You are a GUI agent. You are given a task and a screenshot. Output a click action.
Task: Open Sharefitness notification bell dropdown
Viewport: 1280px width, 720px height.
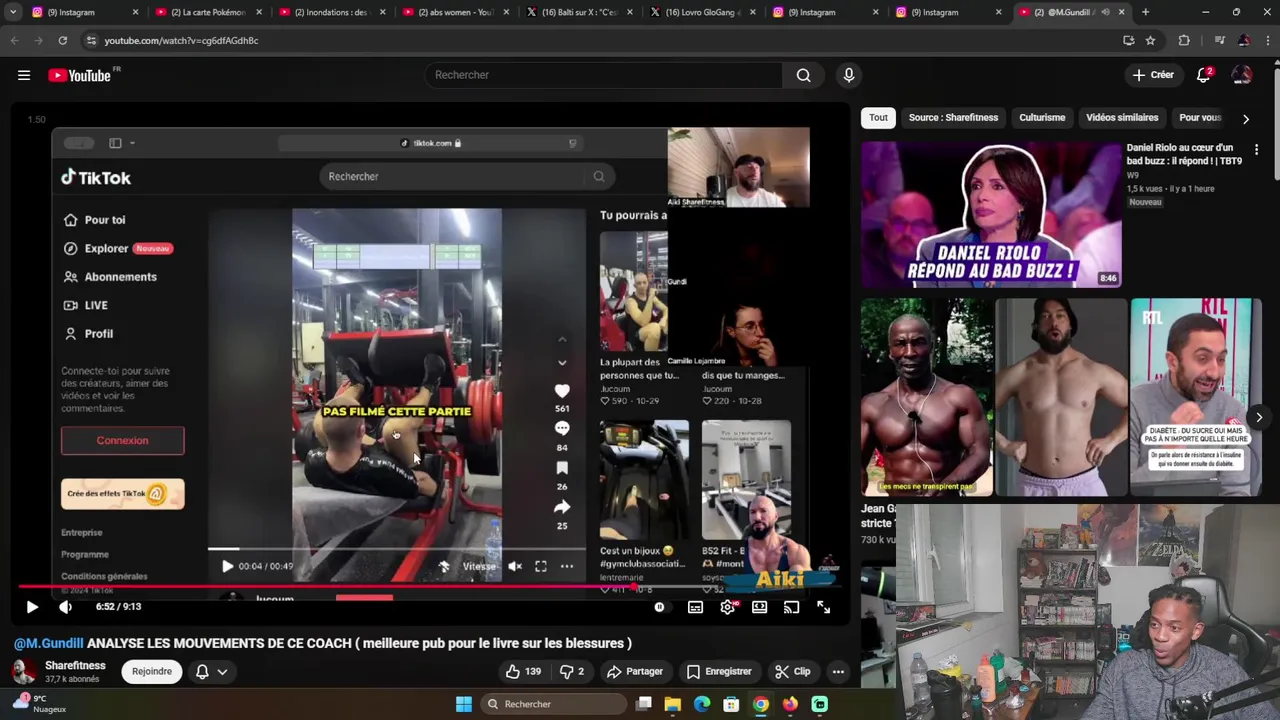click(x=211, y=671)
